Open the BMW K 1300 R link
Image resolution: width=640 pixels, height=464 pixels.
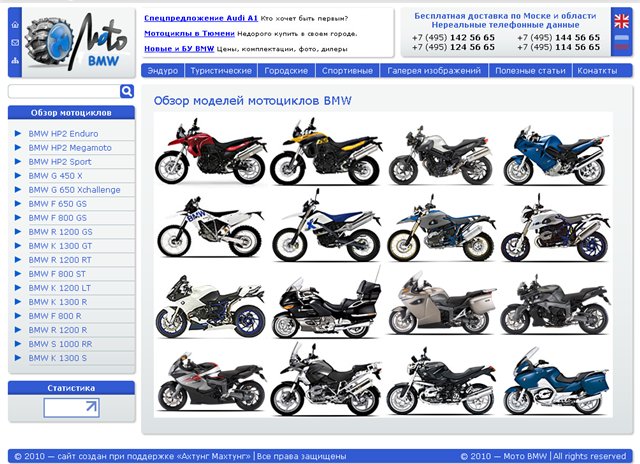coord(58,302)
